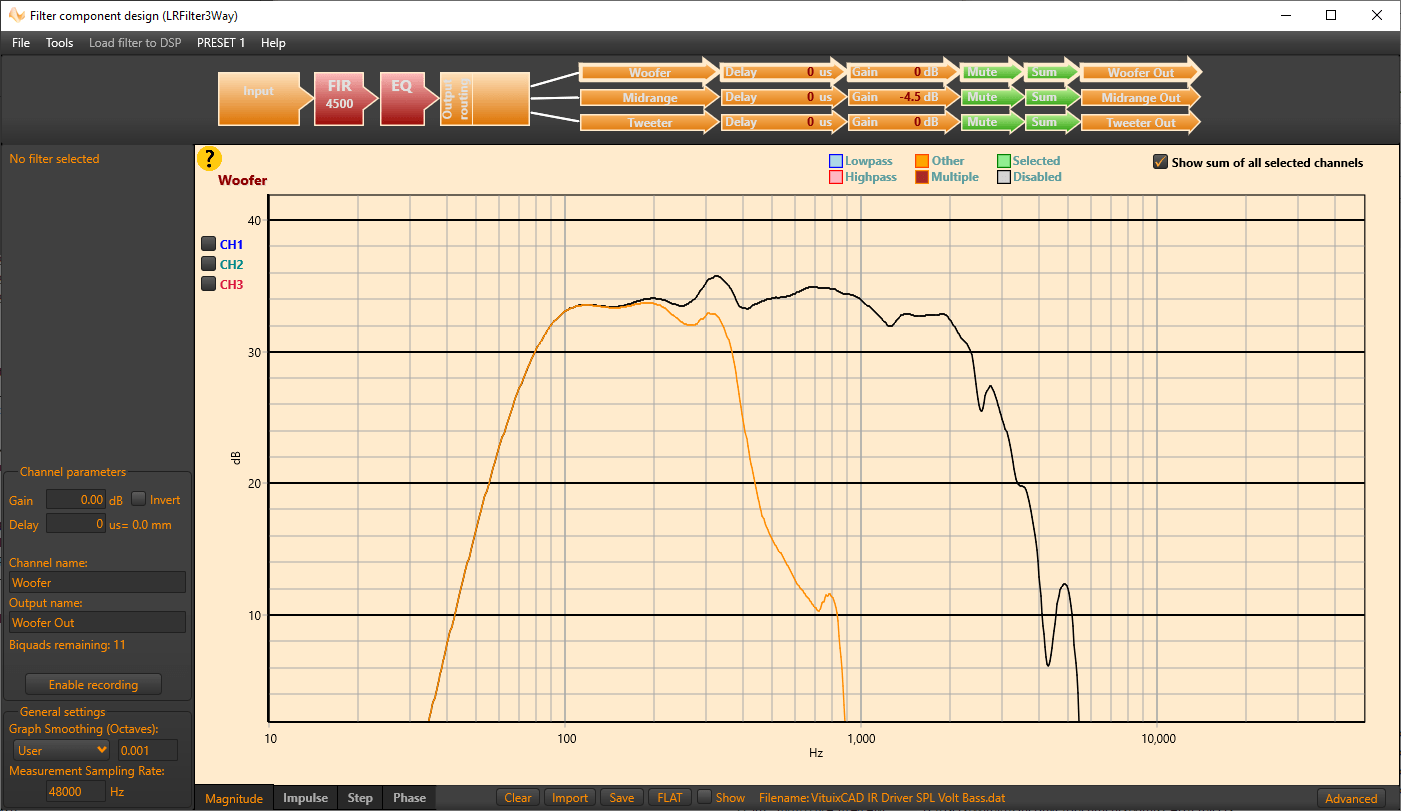Click the Midrange Gain -4.5 dB block
1401x811 pixels.
click(x=903, y=97)
